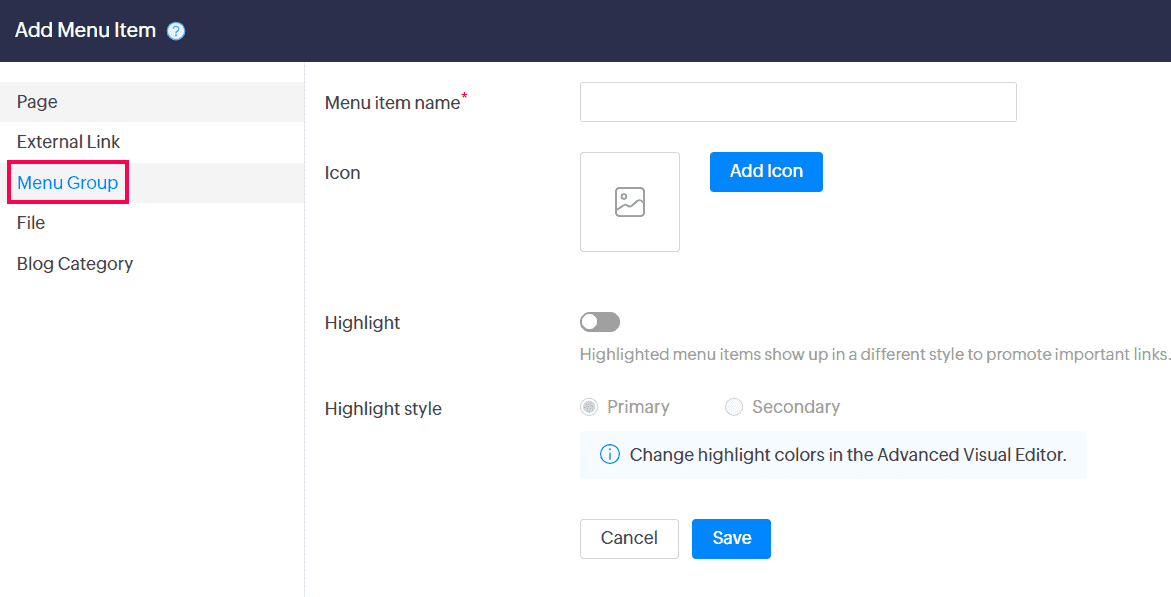
Task: Click the 'Menu item name' label
Action: pos(392,103)
